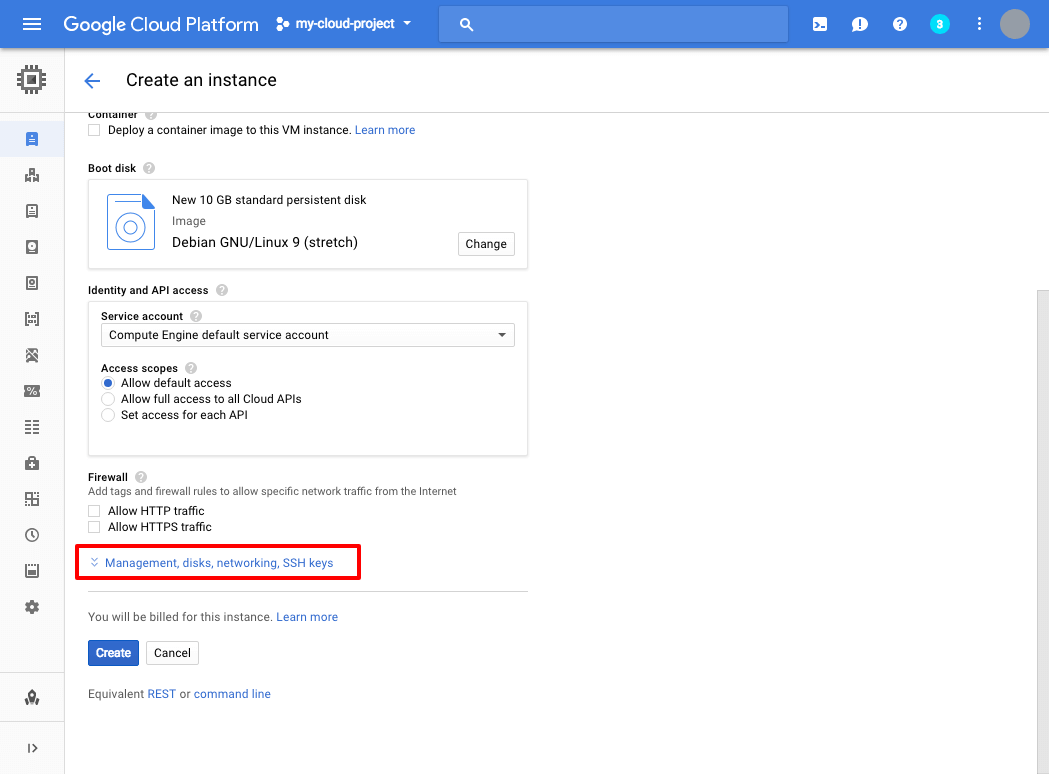Click the Compute Engine chip icon

[31, 80]
